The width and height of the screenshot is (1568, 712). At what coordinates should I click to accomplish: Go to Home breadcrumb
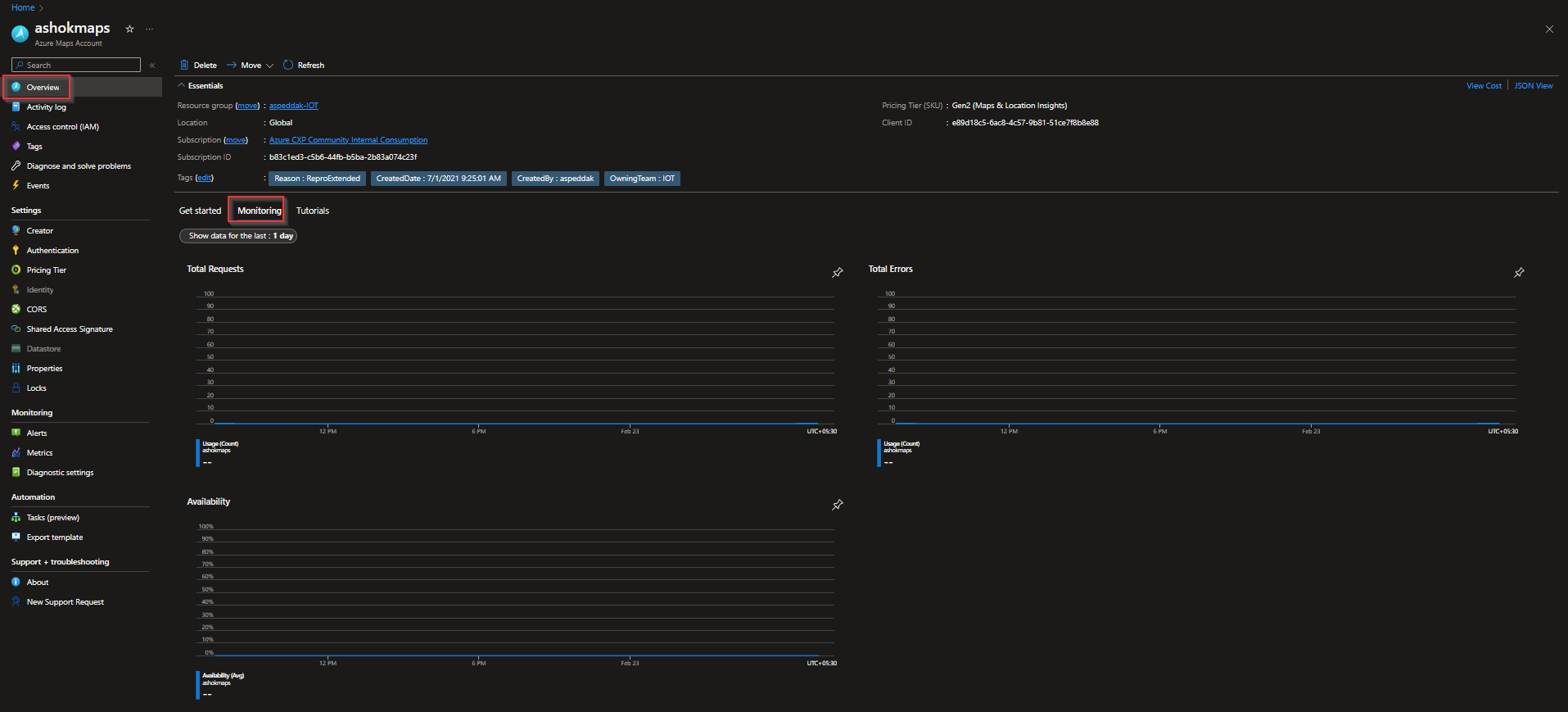pos(23,7)
